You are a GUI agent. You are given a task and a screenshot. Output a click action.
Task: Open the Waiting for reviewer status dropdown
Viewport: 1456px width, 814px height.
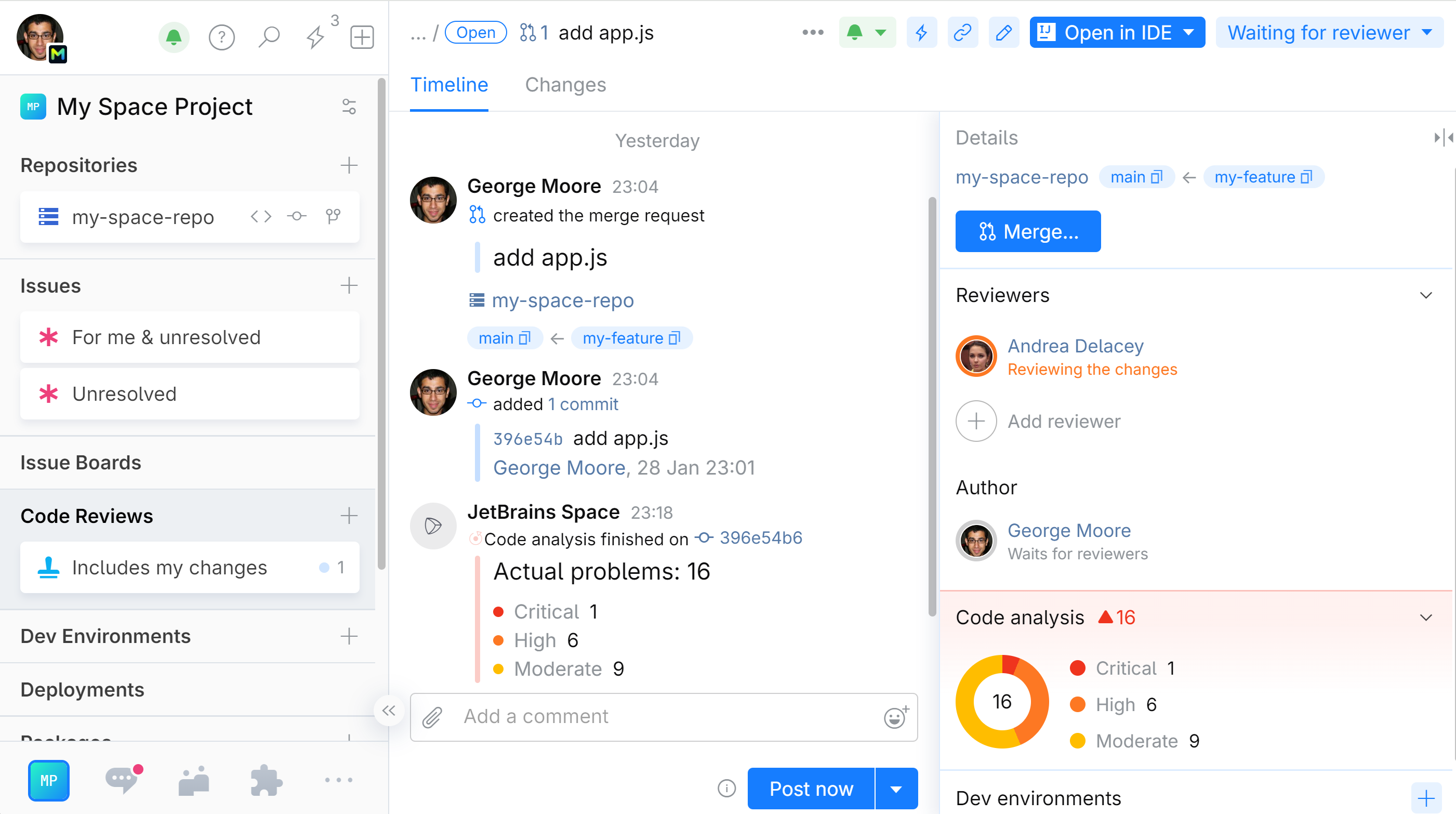(x=1329, y=32)
